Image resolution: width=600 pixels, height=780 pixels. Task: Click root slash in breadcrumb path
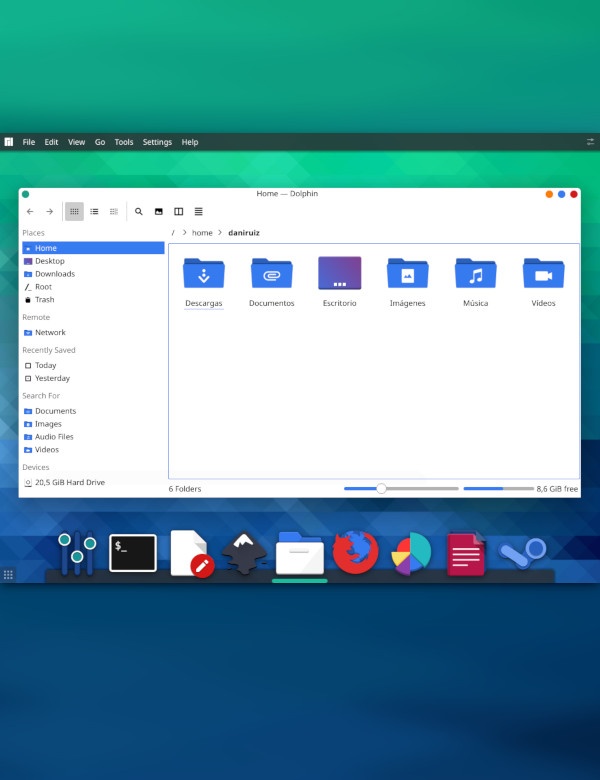tap(173, 233)
